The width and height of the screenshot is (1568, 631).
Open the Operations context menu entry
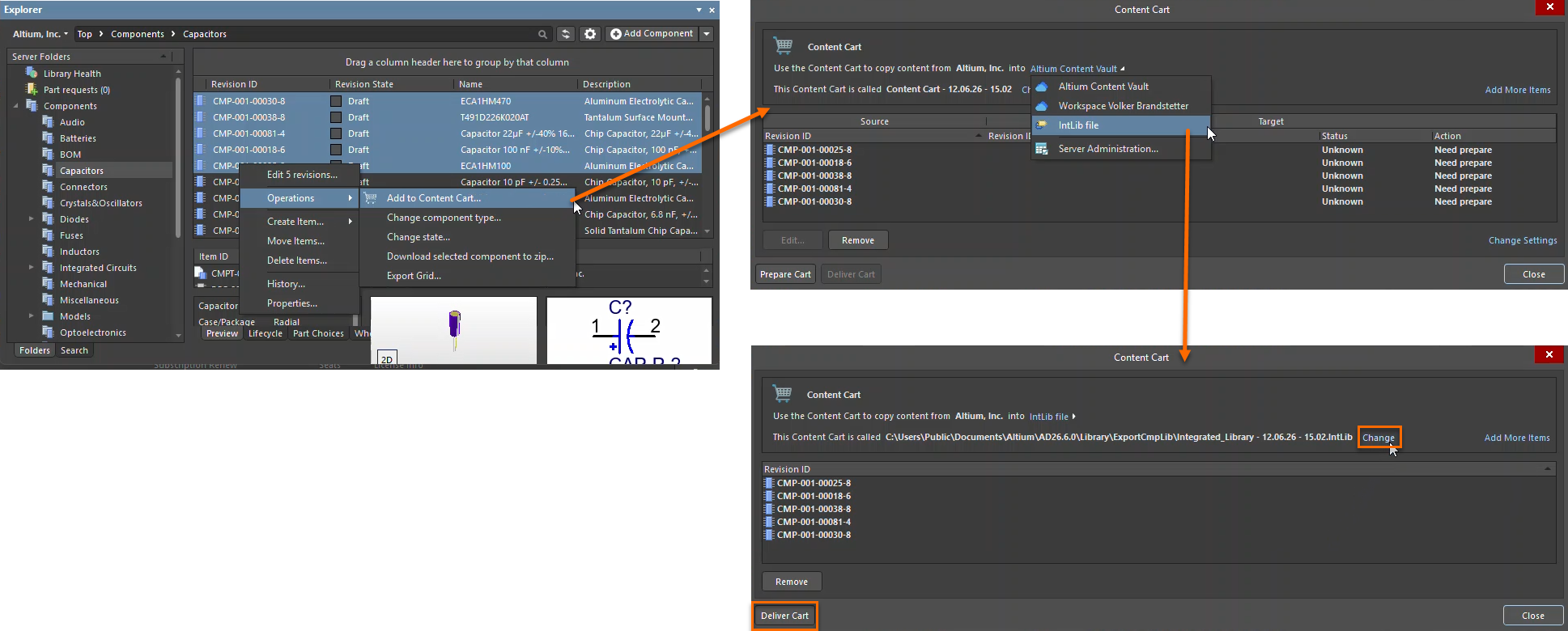300,198
